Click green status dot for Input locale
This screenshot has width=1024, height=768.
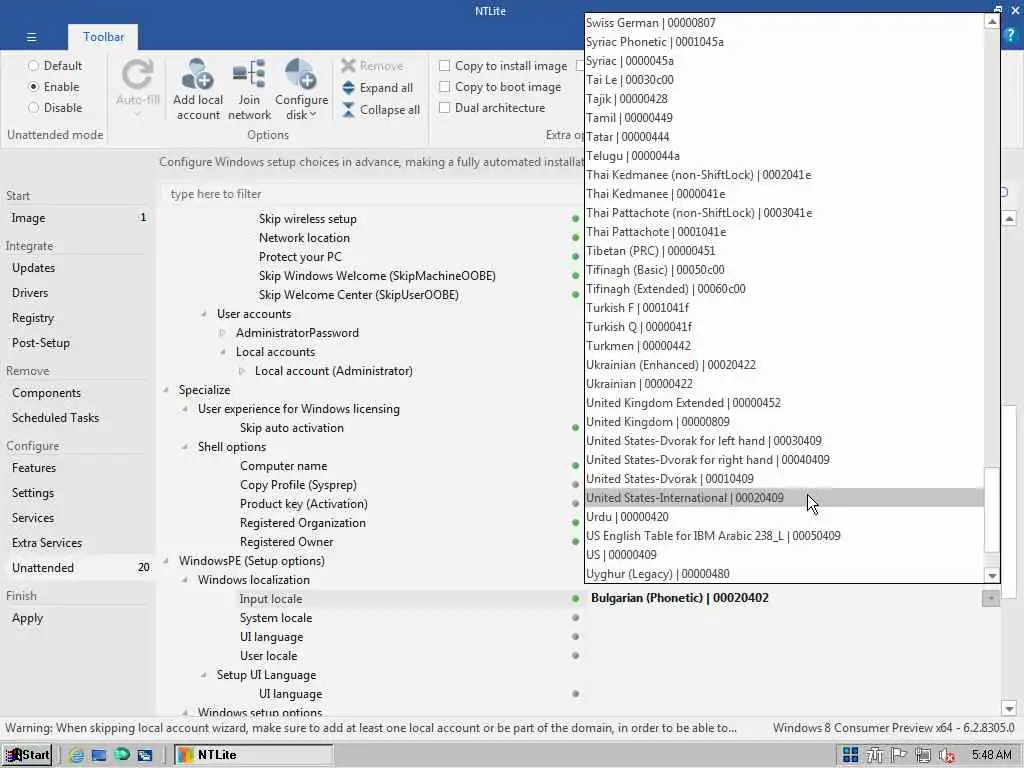(575, 599)
